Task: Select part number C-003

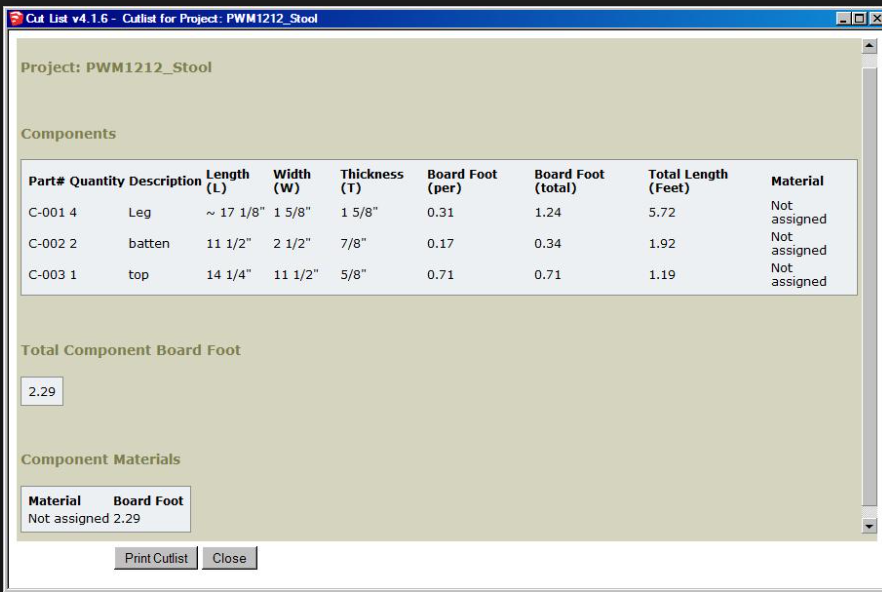Action: [x=47, y=275]
